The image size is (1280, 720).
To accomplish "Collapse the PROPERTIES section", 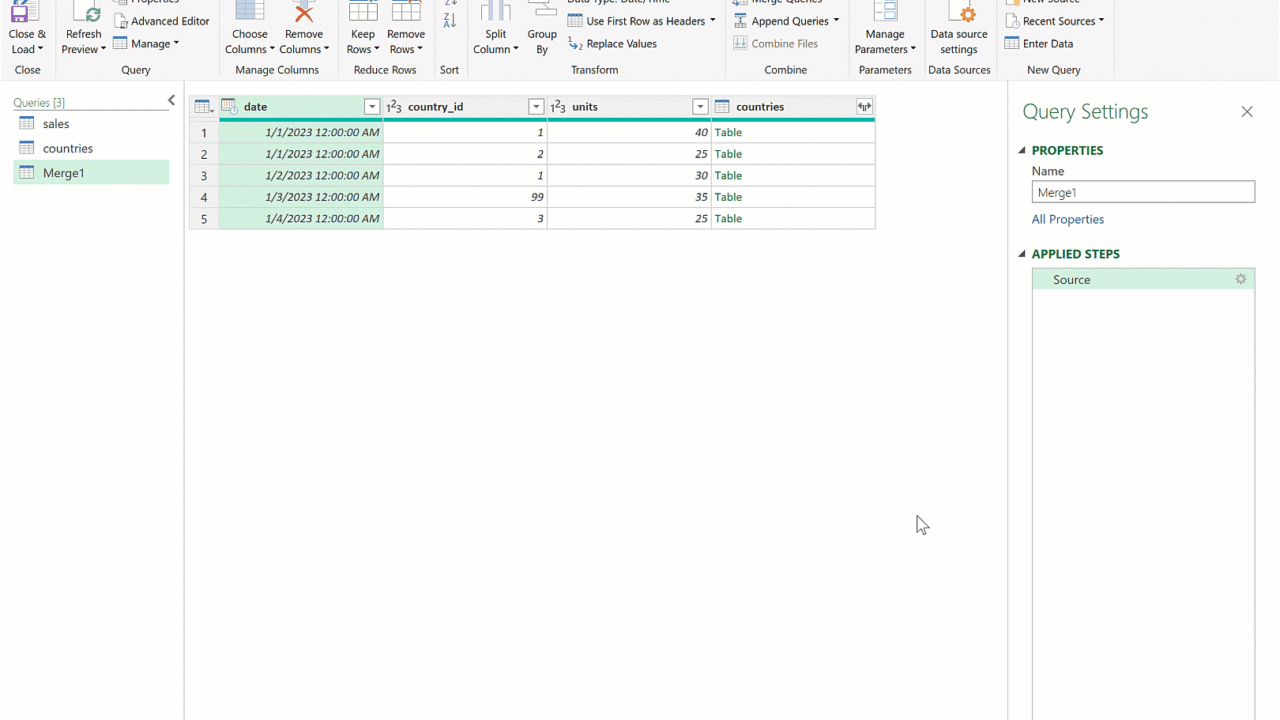I will click(x=1022, y=151).
